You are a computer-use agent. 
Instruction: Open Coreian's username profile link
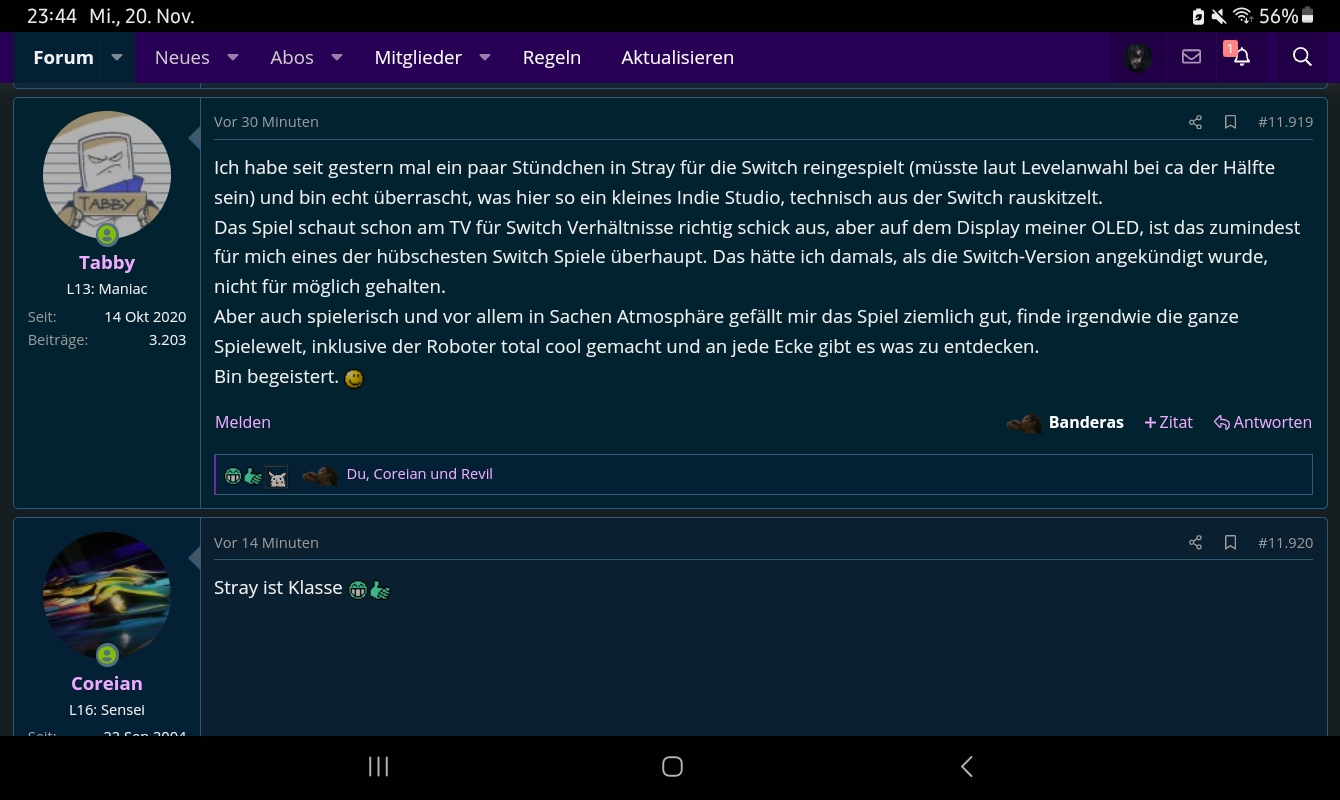pos(107,683)
